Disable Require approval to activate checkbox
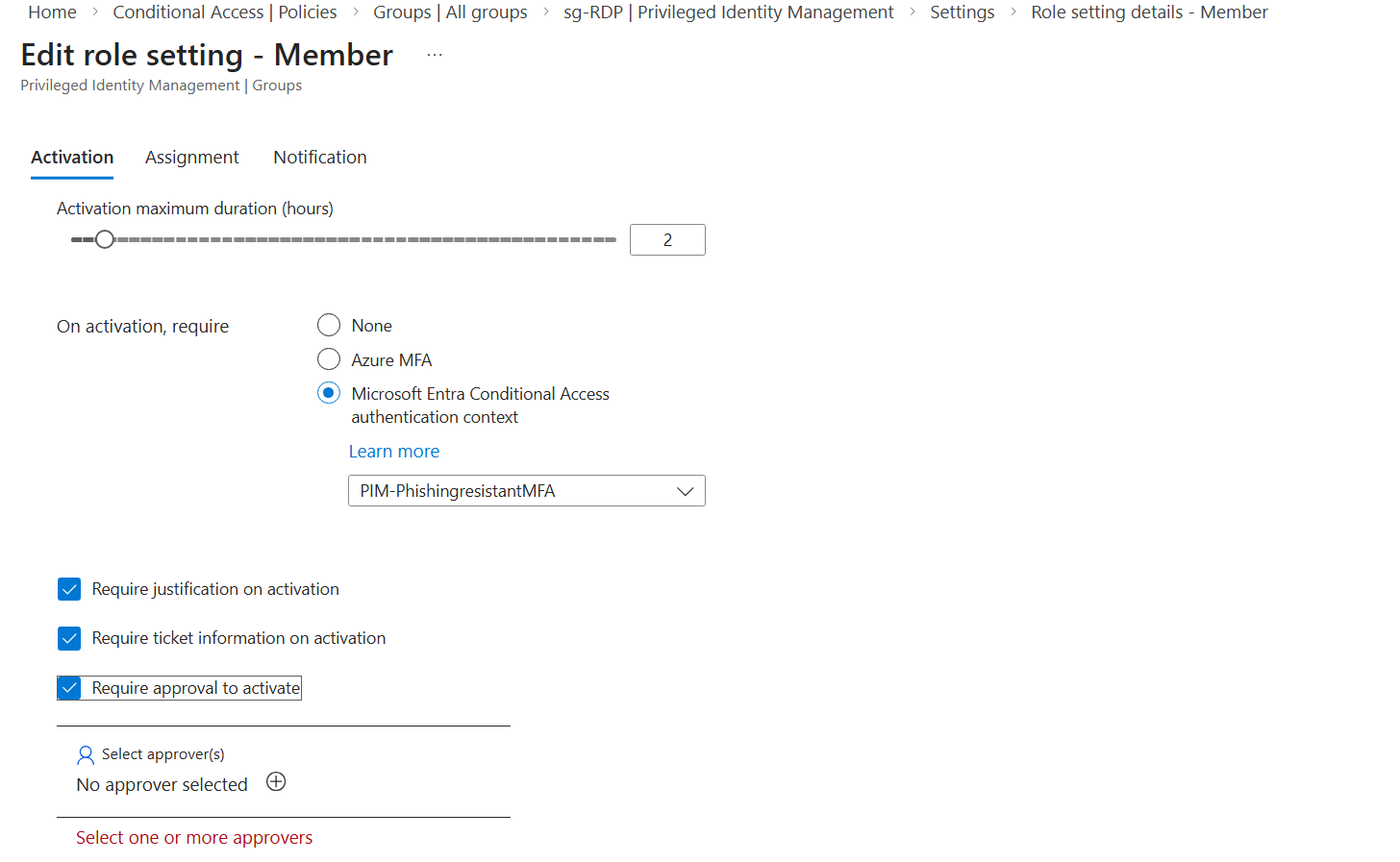Image resolution: width=1400 pixels, height=862 pixels. click(69, 688)
